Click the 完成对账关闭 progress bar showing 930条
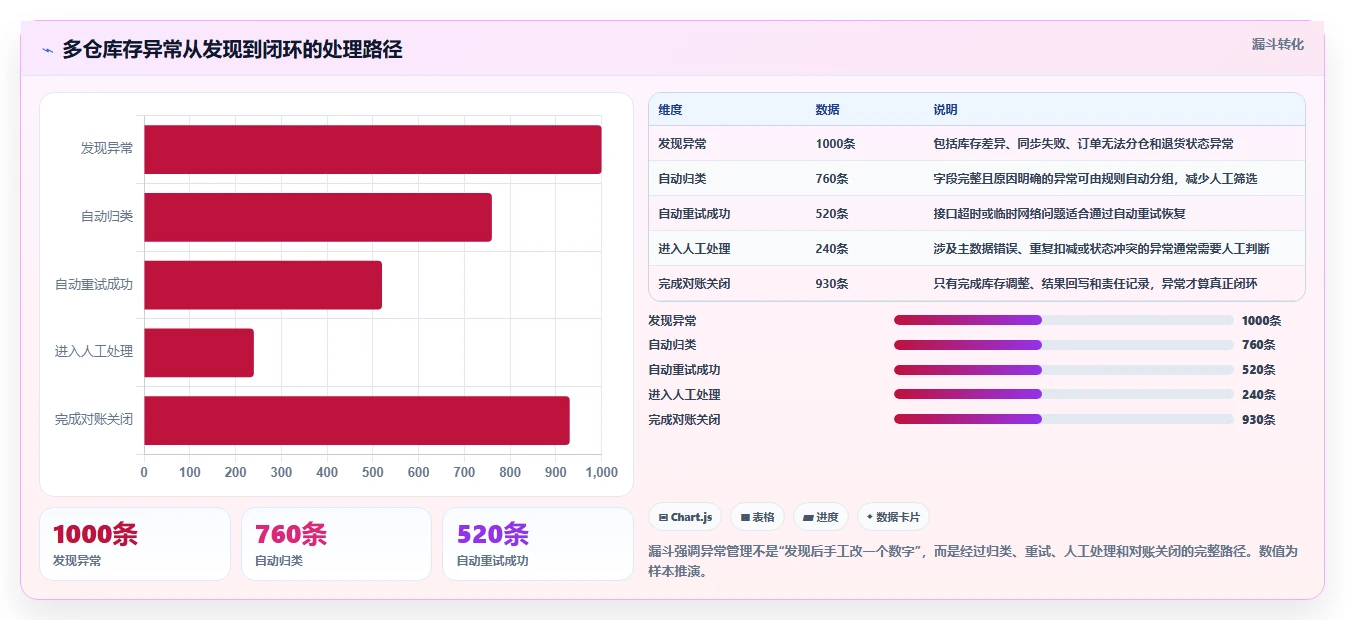The width and height of the screenshot is (1345, 620). (1064, 419)
